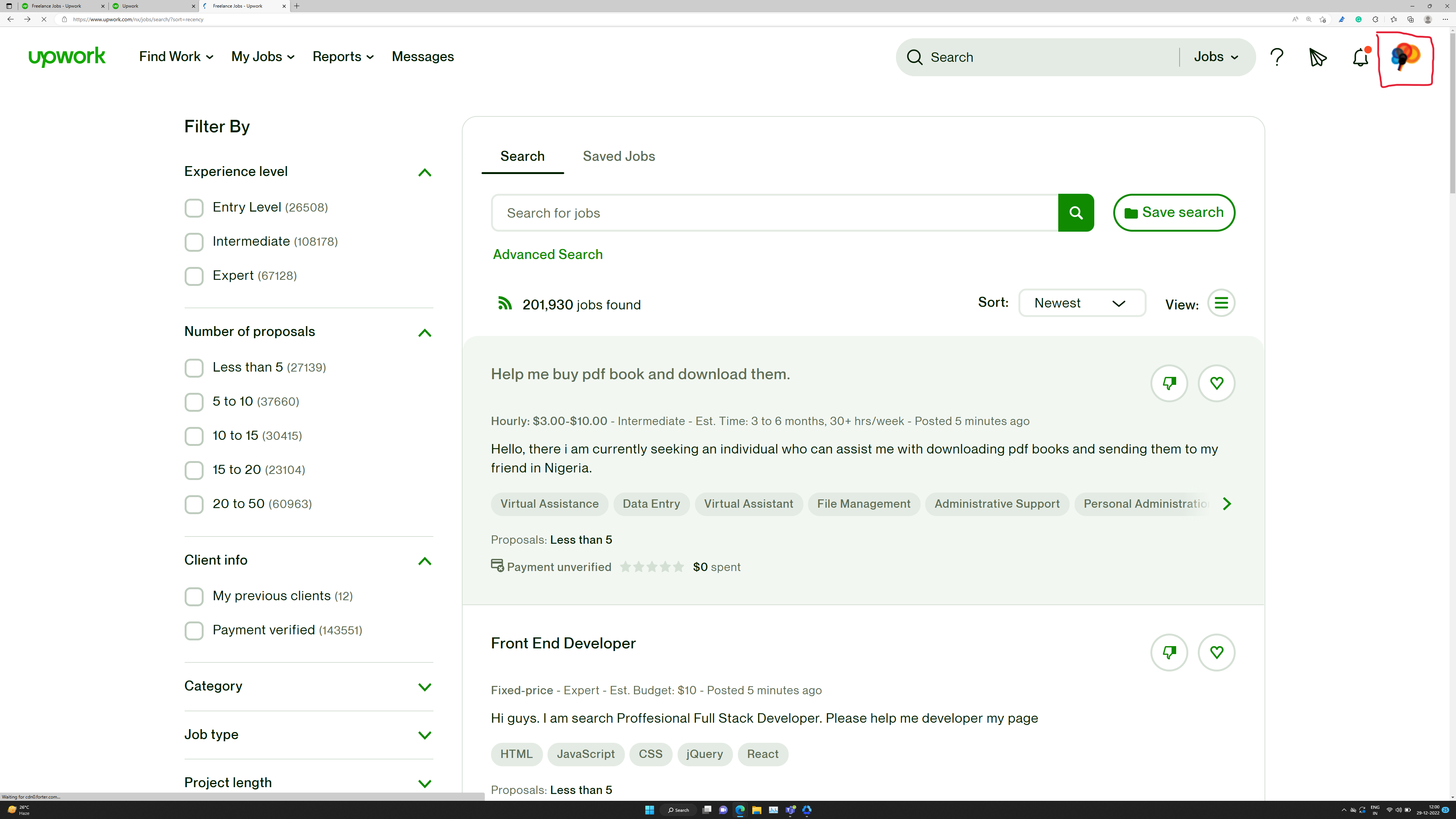This screenshot has height=819, width=1456.
Task: Open Task View on the taskbar
Action: click(706, 810)
